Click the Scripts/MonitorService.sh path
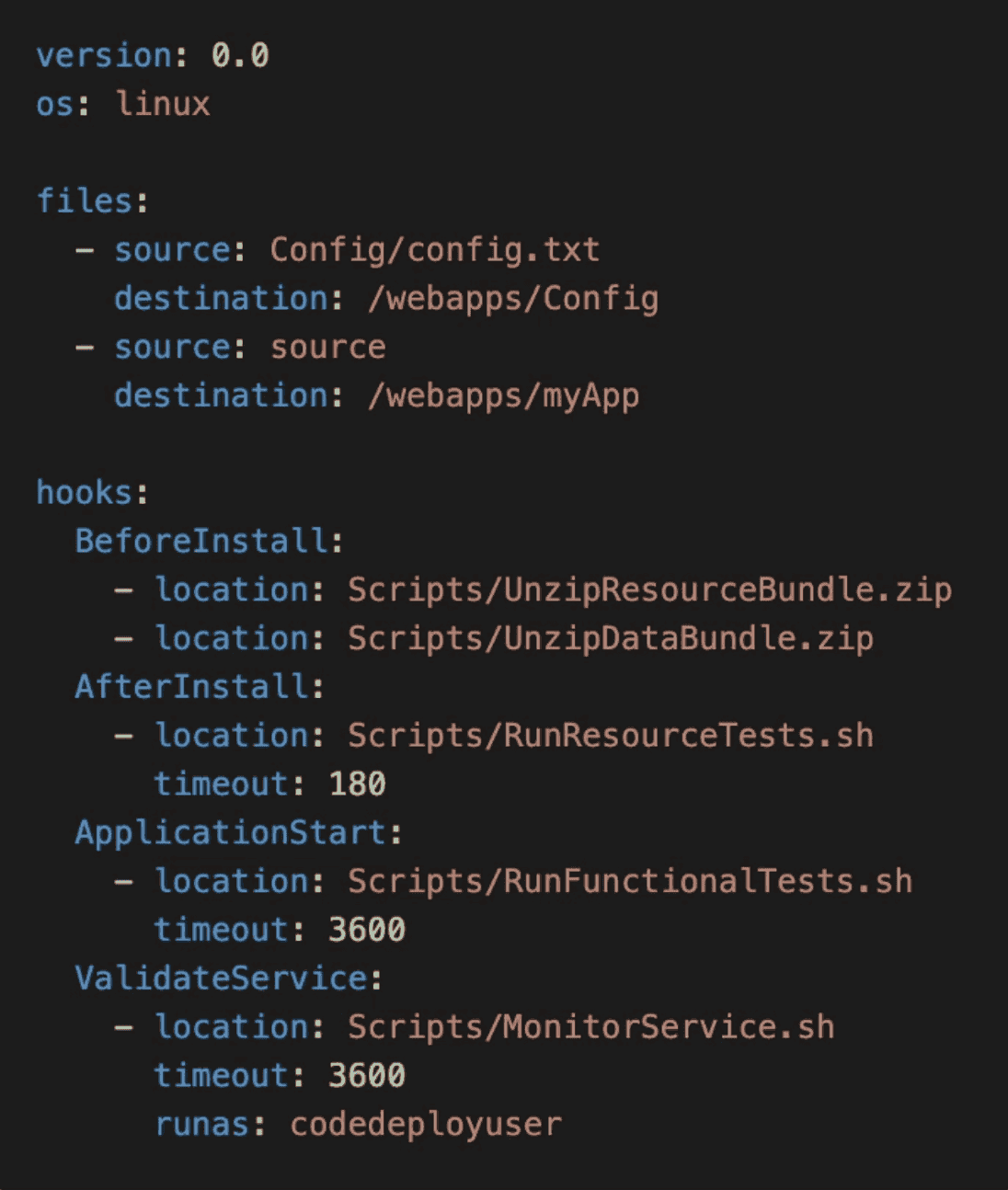The height and width of the screenshot is (1190, 1008). pos(590,1027)
